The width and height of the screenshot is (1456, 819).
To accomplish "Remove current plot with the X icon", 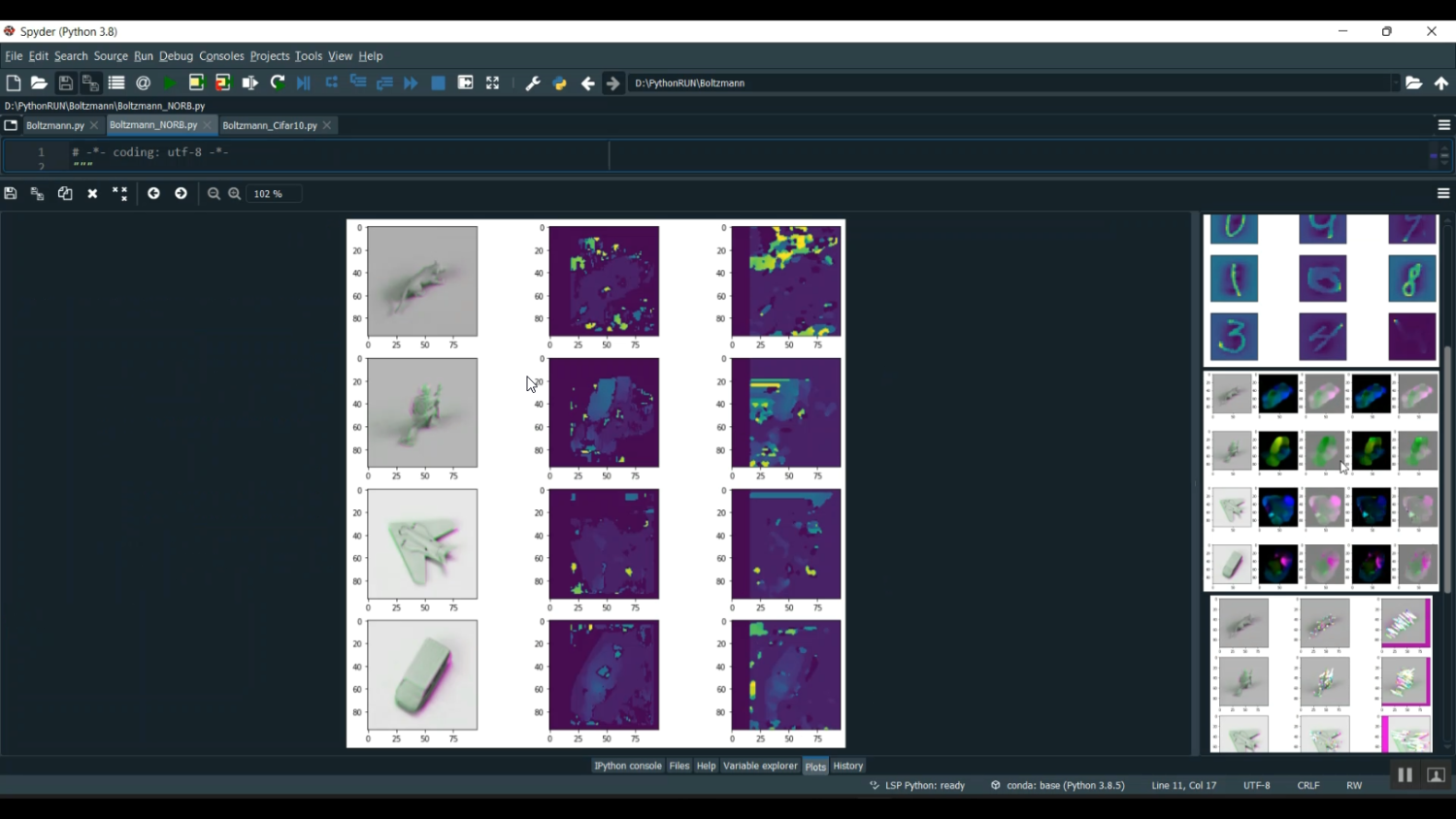I will (93, 194).
